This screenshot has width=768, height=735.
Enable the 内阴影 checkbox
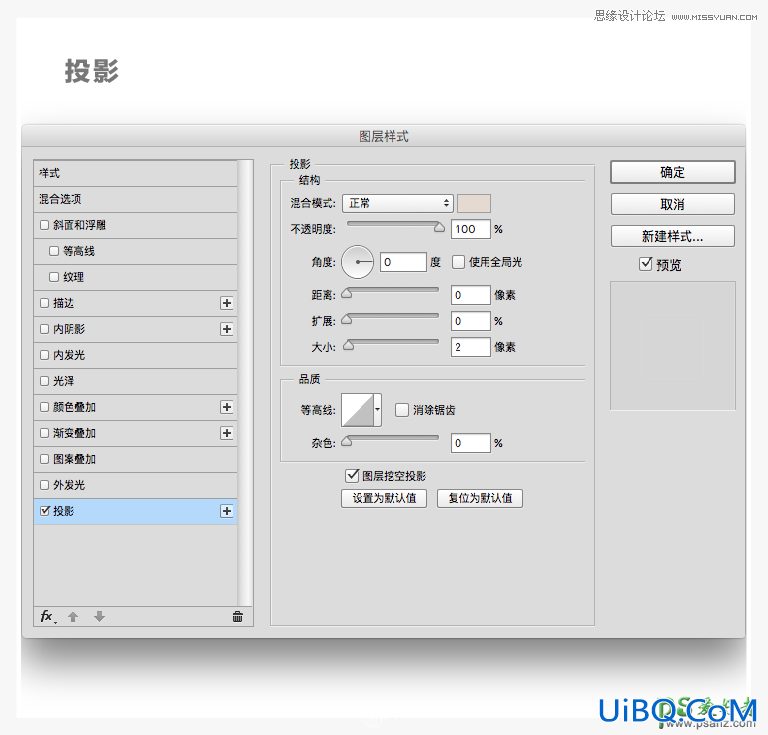[45, 329]
